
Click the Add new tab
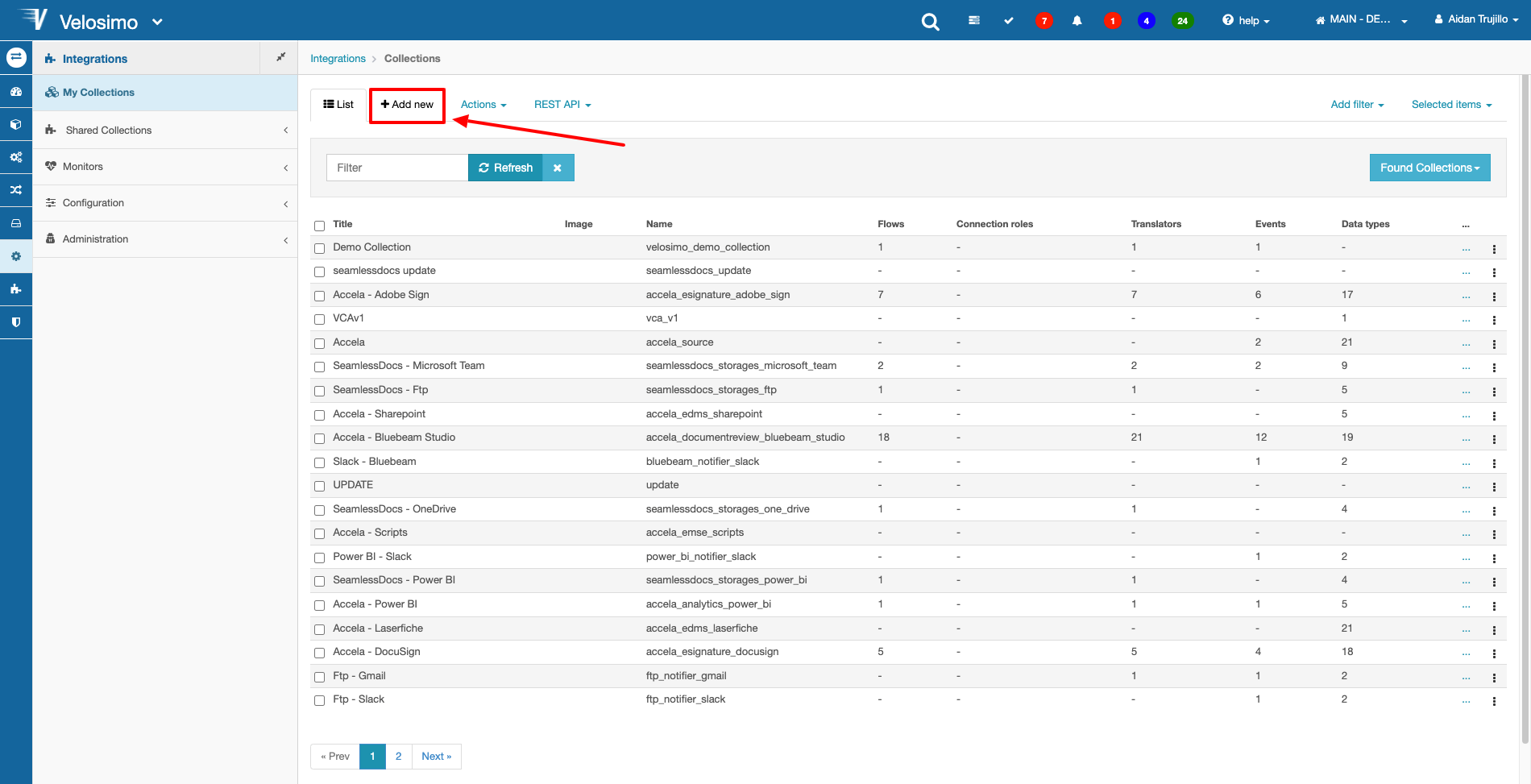tap(407, 105)
